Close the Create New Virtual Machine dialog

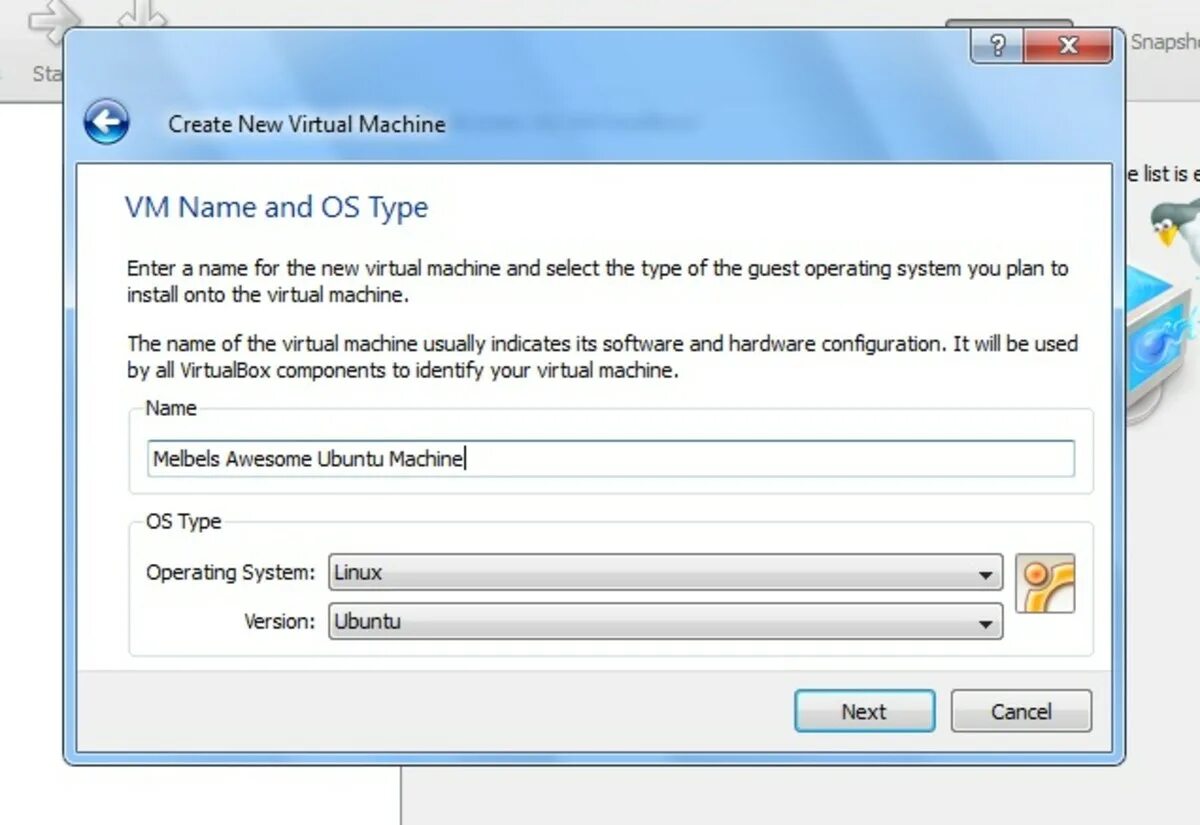pyautogui.click(x=1068, y=45)
